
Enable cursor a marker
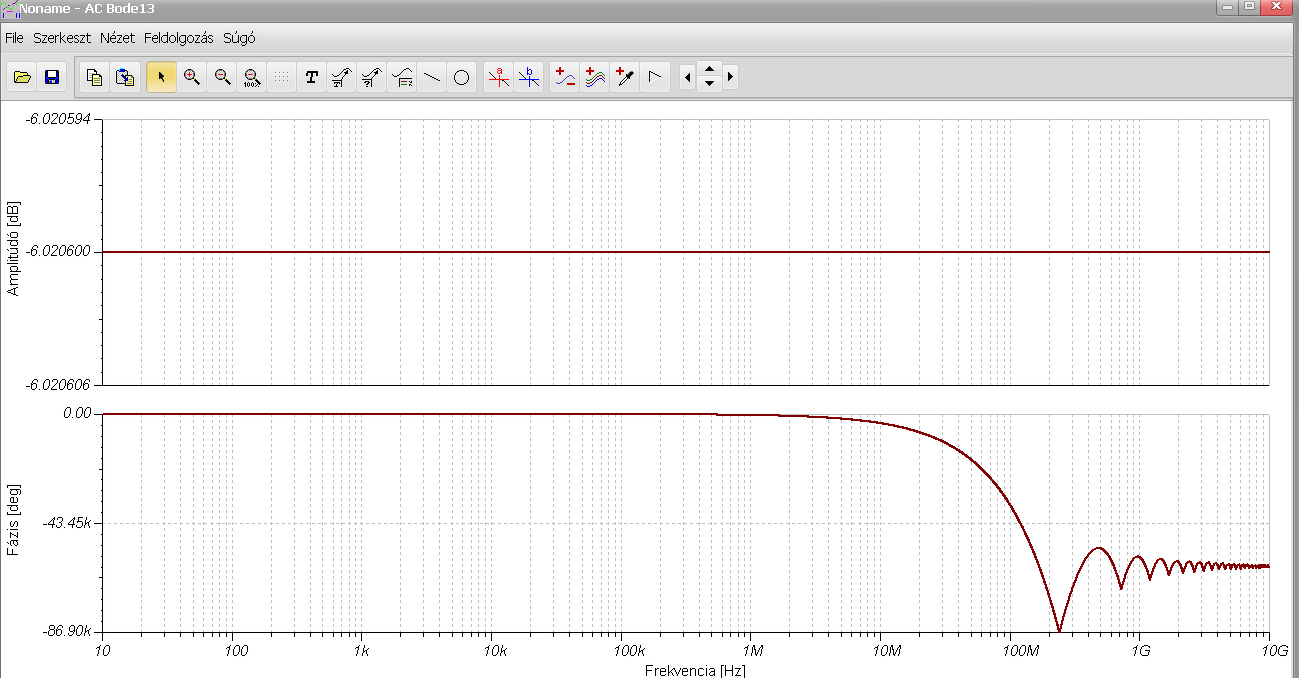pos(499,77)
